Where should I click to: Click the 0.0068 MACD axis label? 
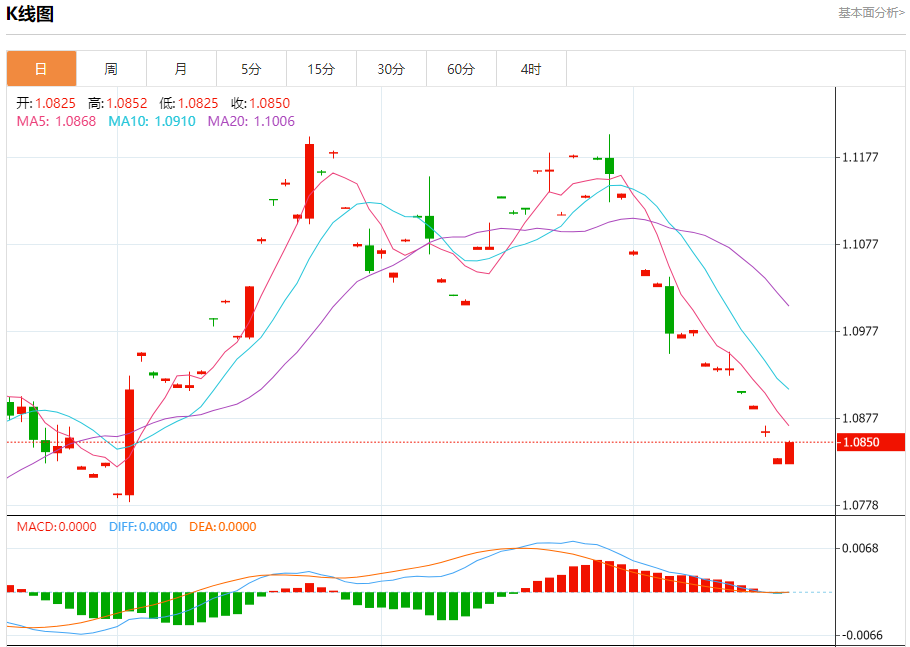(860, 548)
